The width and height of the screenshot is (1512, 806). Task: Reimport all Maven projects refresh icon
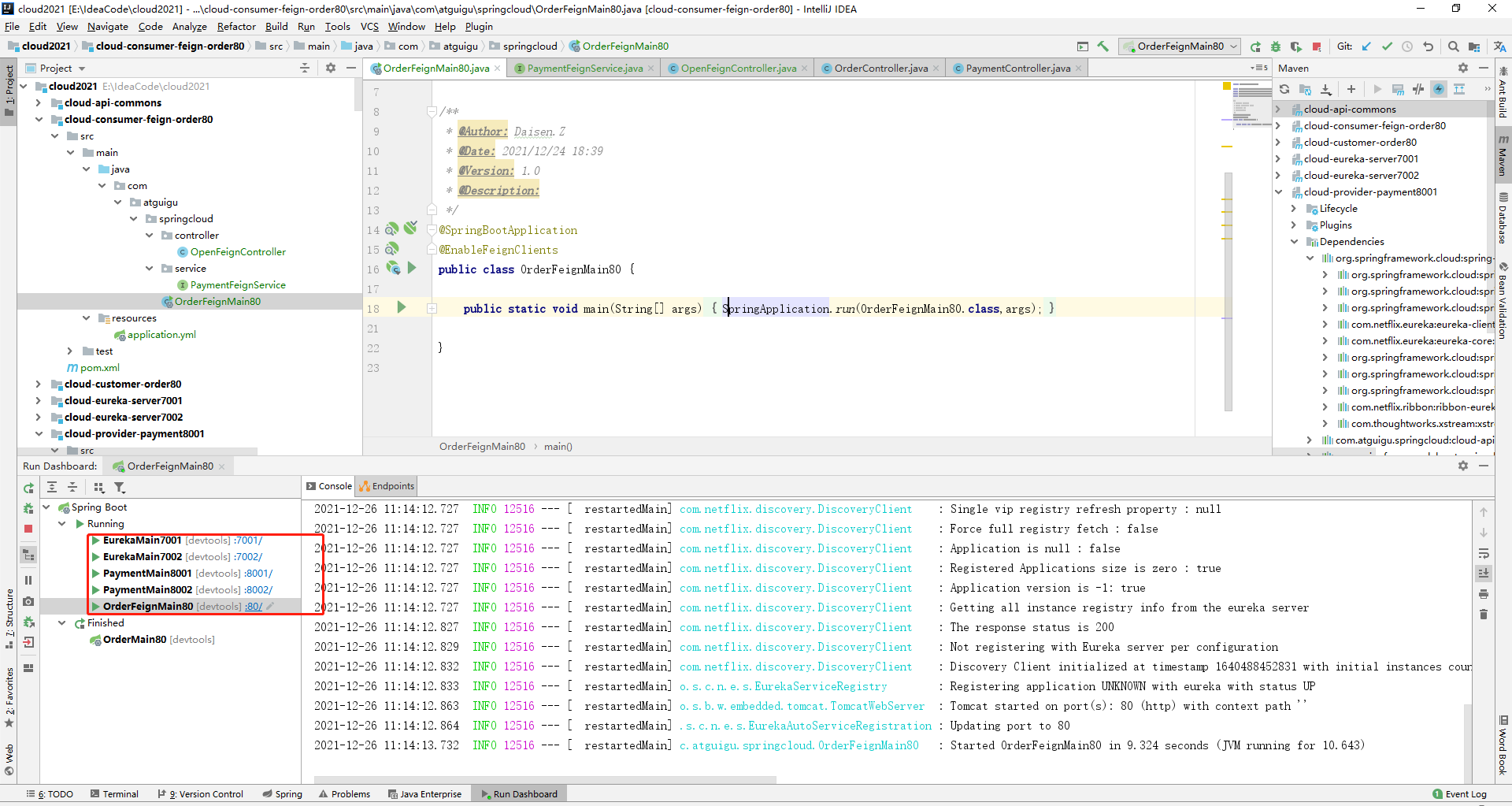click(x=1284, y=89)
